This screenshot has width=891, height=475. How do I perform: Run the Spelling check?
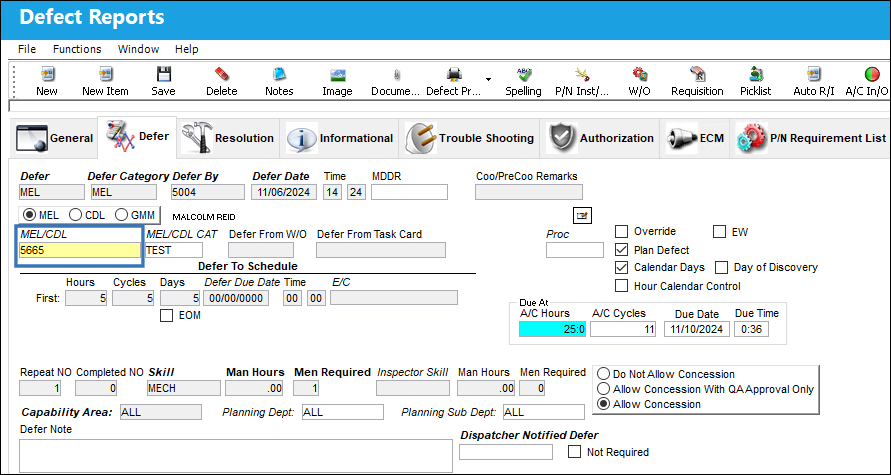pyautogui.click(x=523, y=74)
